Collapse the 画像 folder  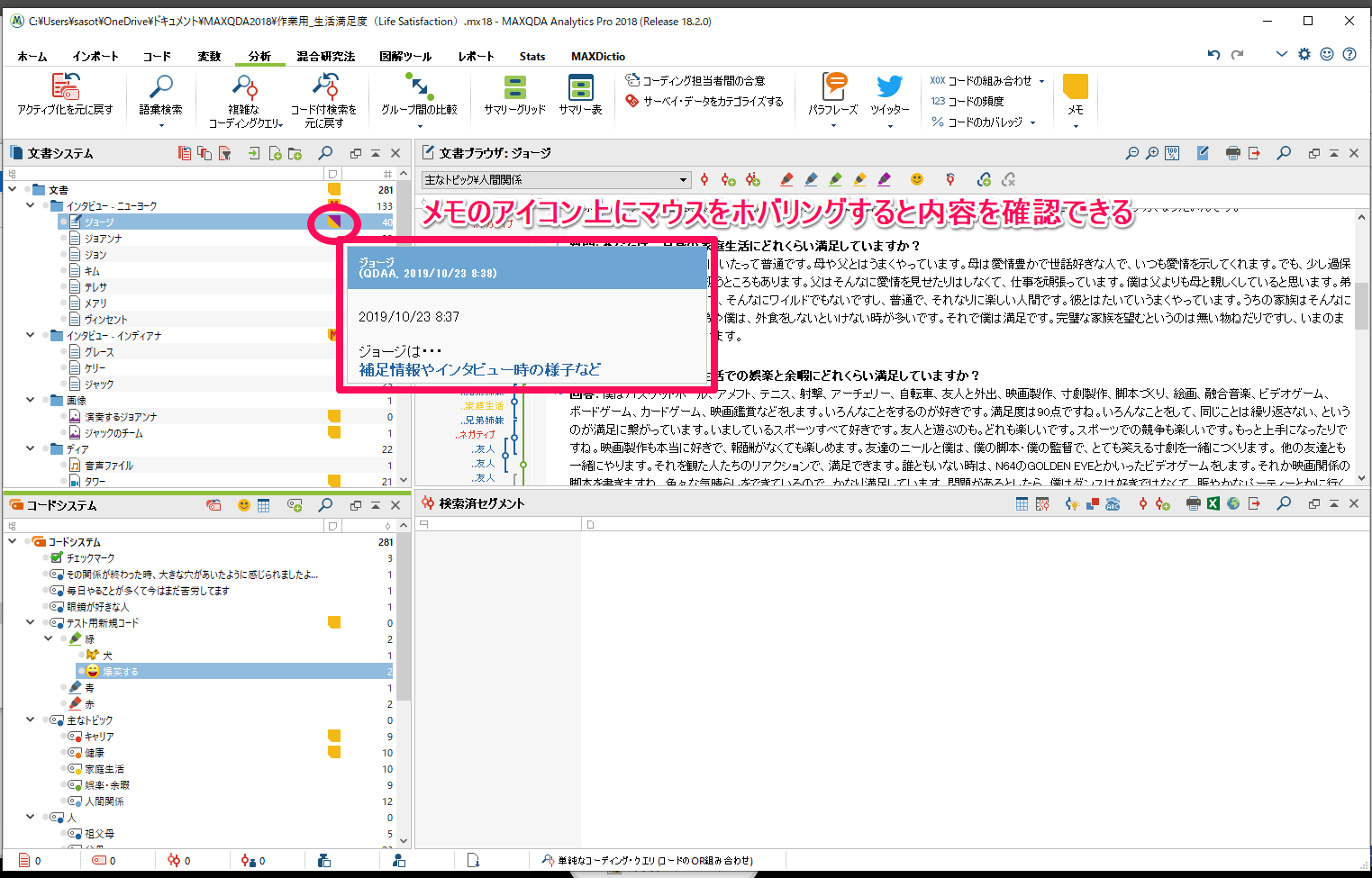click(x=31, y=401)
